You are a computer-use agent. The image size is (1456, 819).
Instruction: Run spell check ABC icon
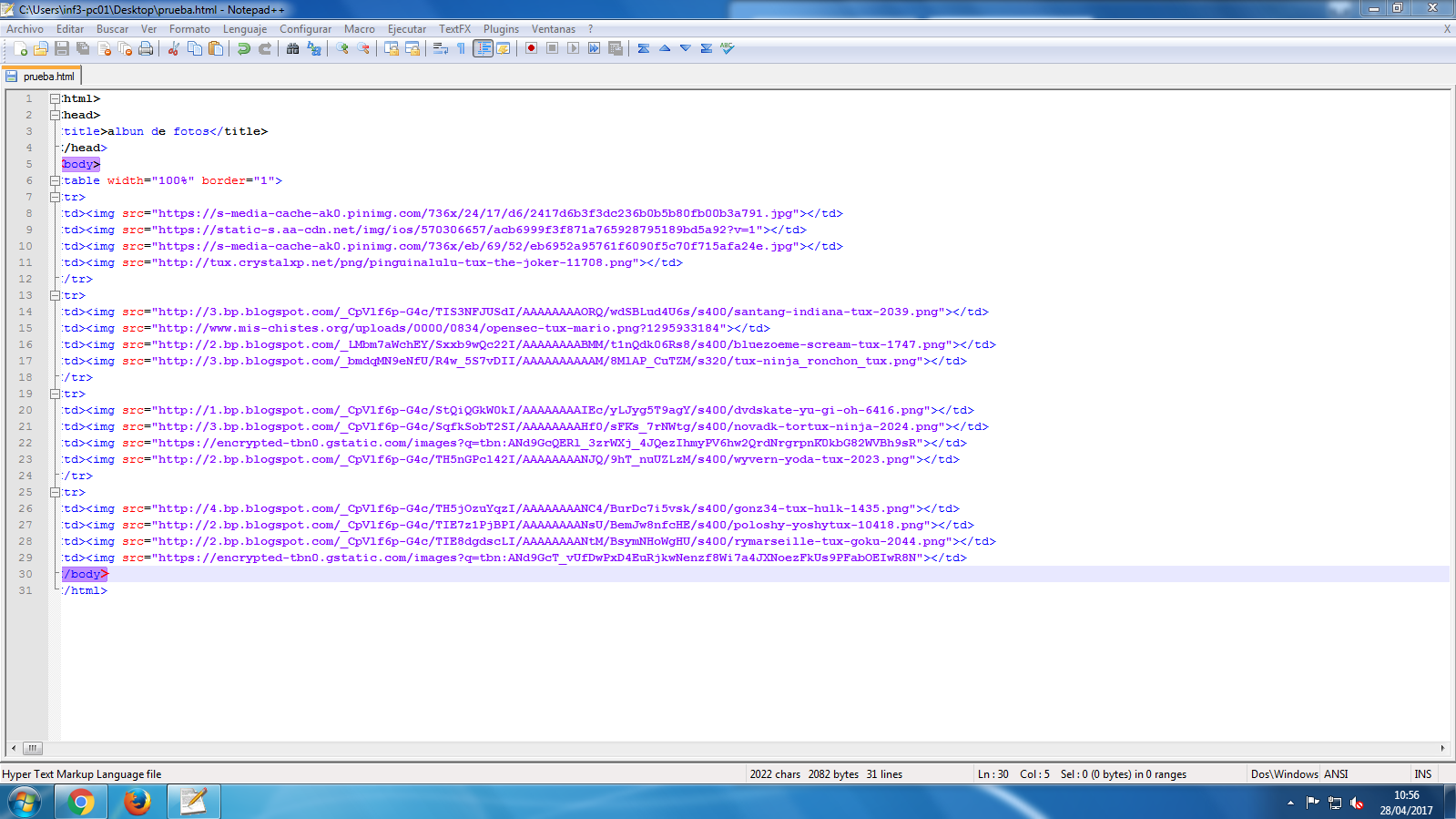[727, 48]
